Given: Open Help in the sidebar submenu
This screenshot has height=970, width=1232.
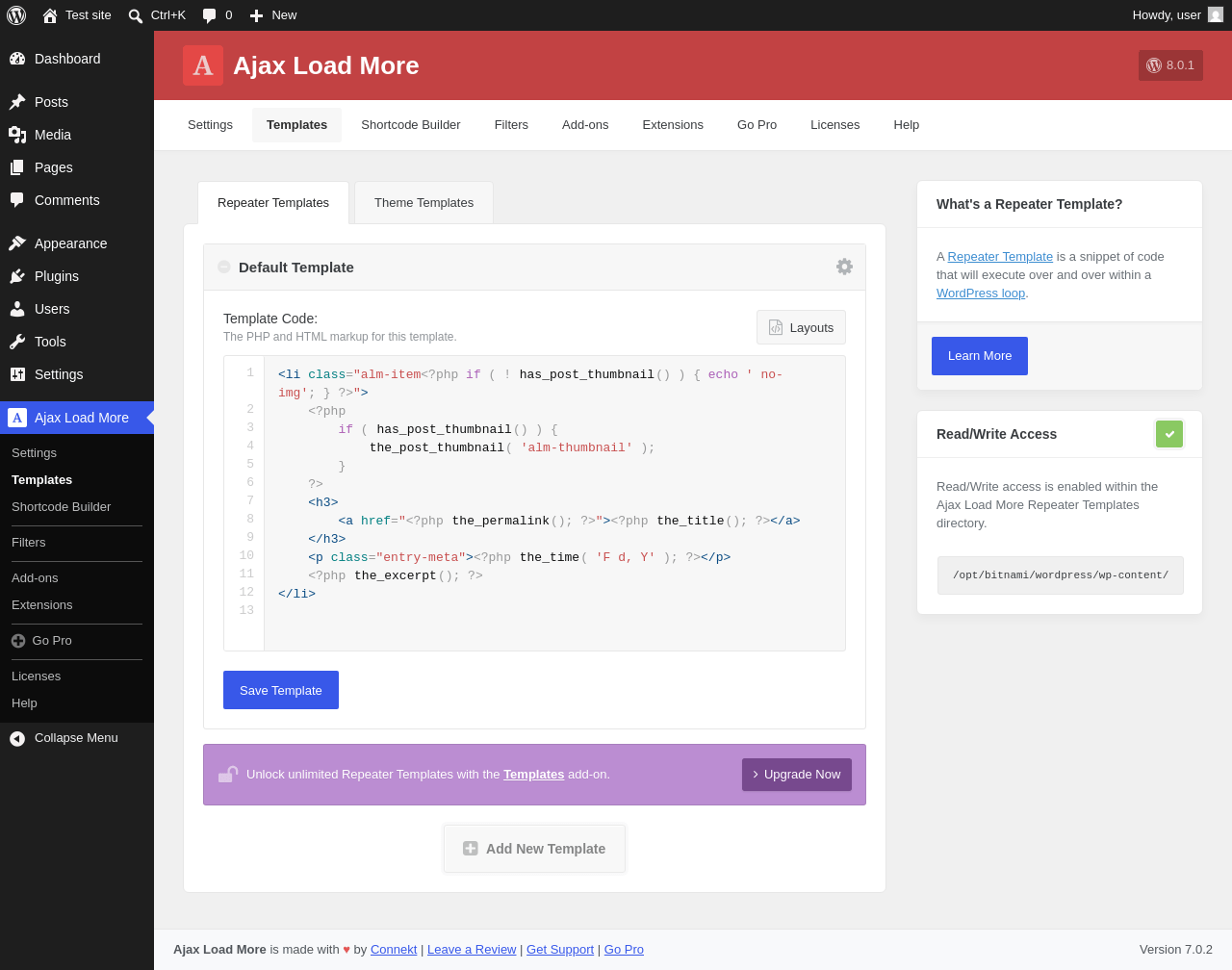Looking at the screenshot, I should (25, 703).
